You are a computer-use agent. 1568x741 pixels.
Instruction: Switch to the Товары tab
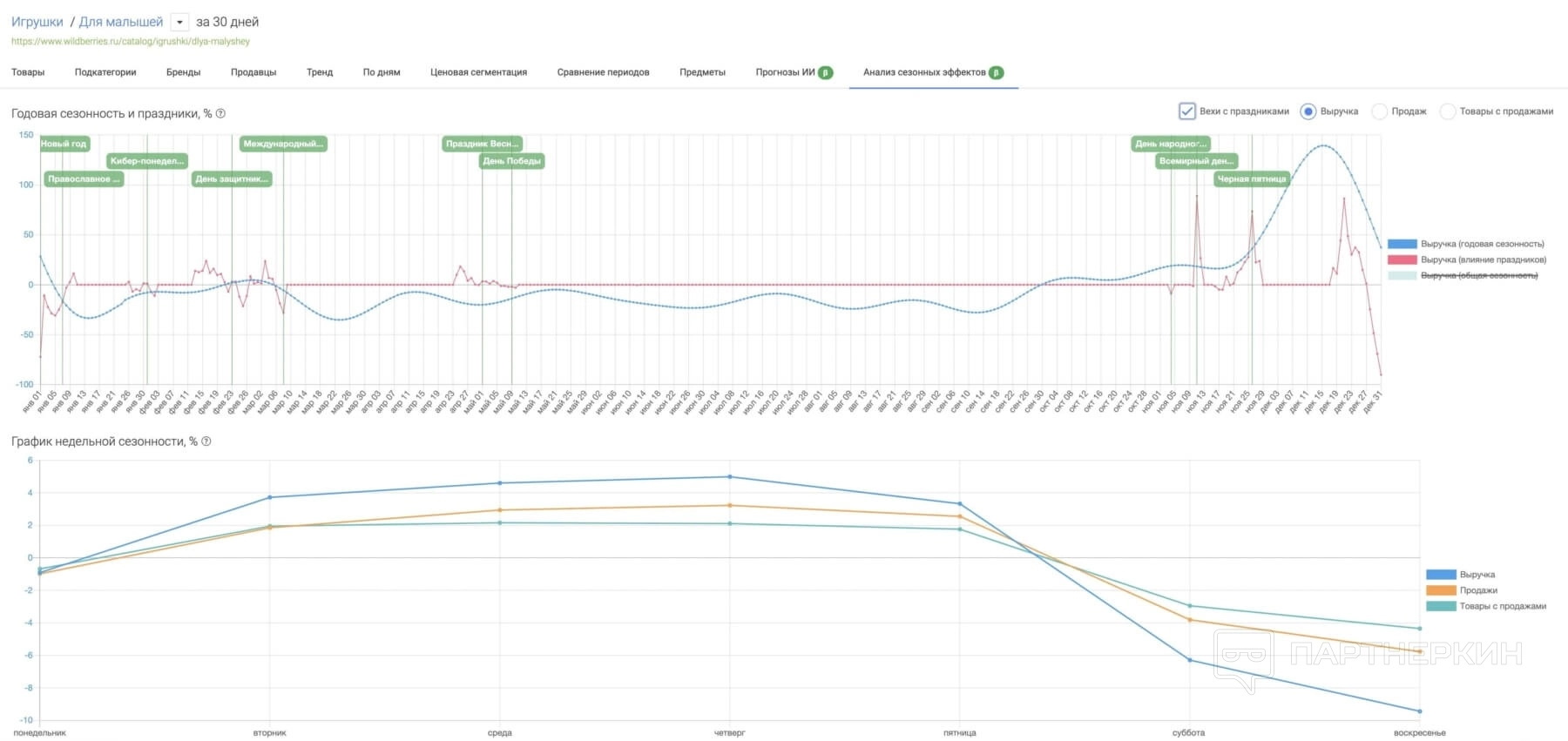28,72
